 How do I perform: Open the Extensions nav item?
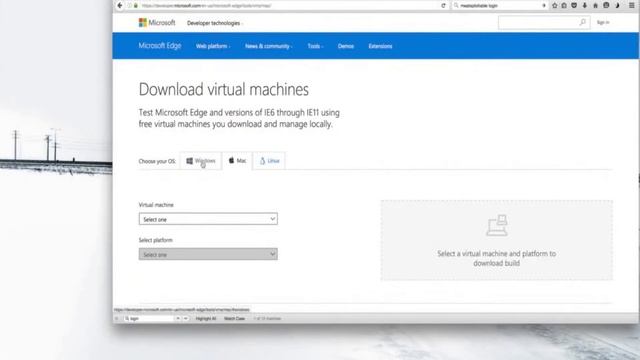380,46
